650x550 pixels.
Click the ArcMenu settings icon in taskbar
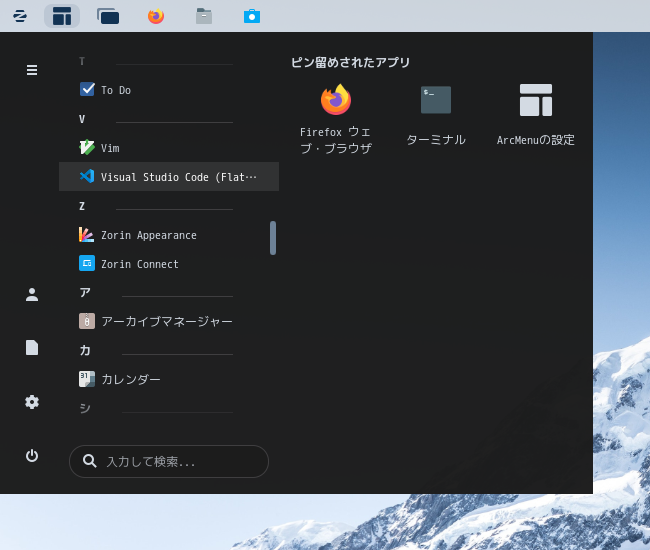[62, 16]
